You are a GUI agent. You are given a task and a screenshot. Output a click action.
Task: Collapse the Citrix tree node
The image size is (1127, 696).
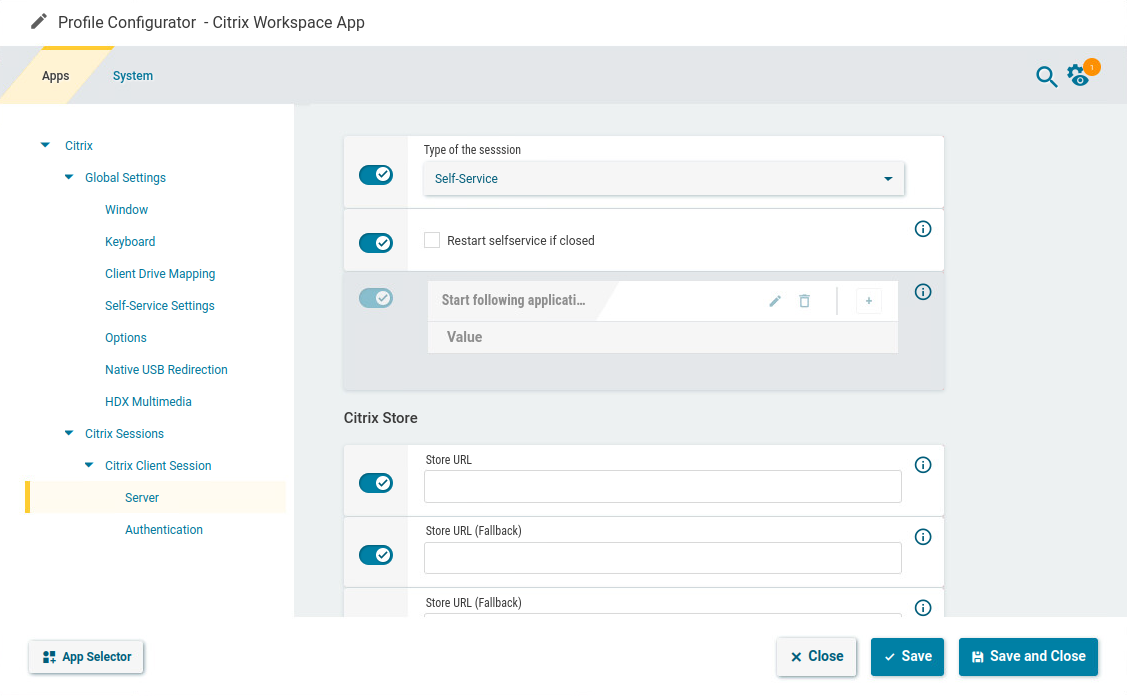(44, 144)
